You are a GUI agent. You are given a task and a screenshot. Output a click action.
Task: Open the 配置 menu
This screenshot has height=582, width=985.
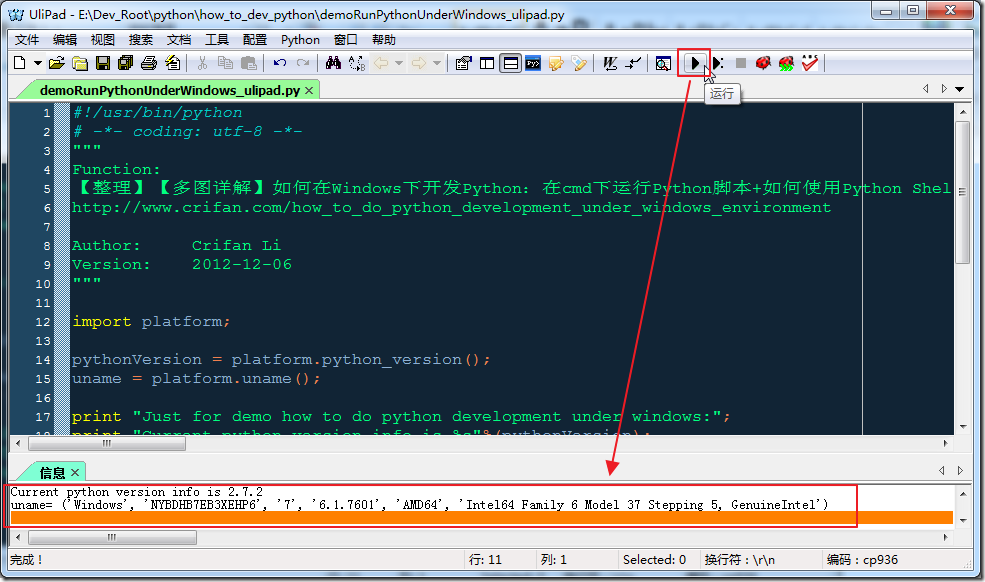pos(255,40)
